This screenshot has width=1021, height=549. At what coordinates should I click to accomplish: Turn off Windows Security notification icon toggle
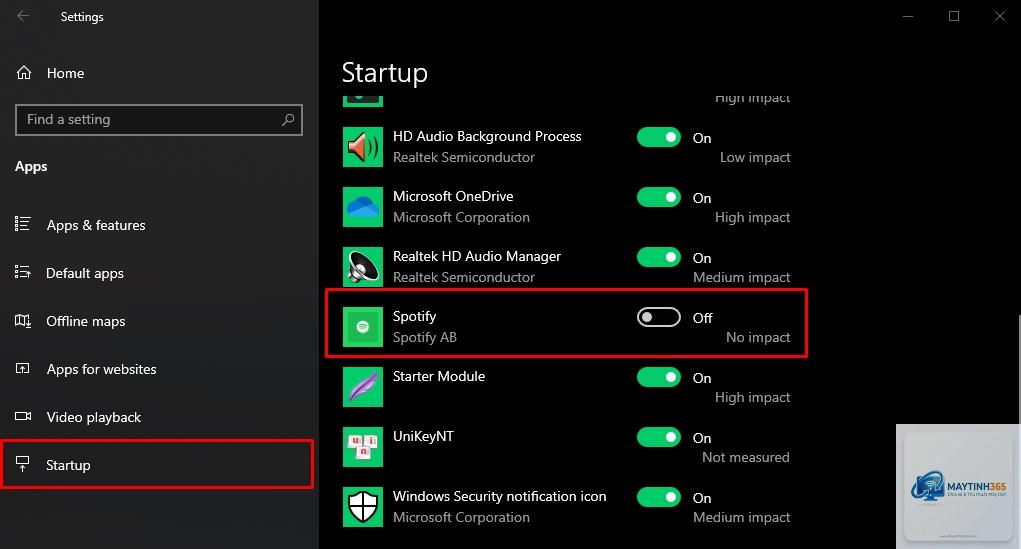click(659, 497)
